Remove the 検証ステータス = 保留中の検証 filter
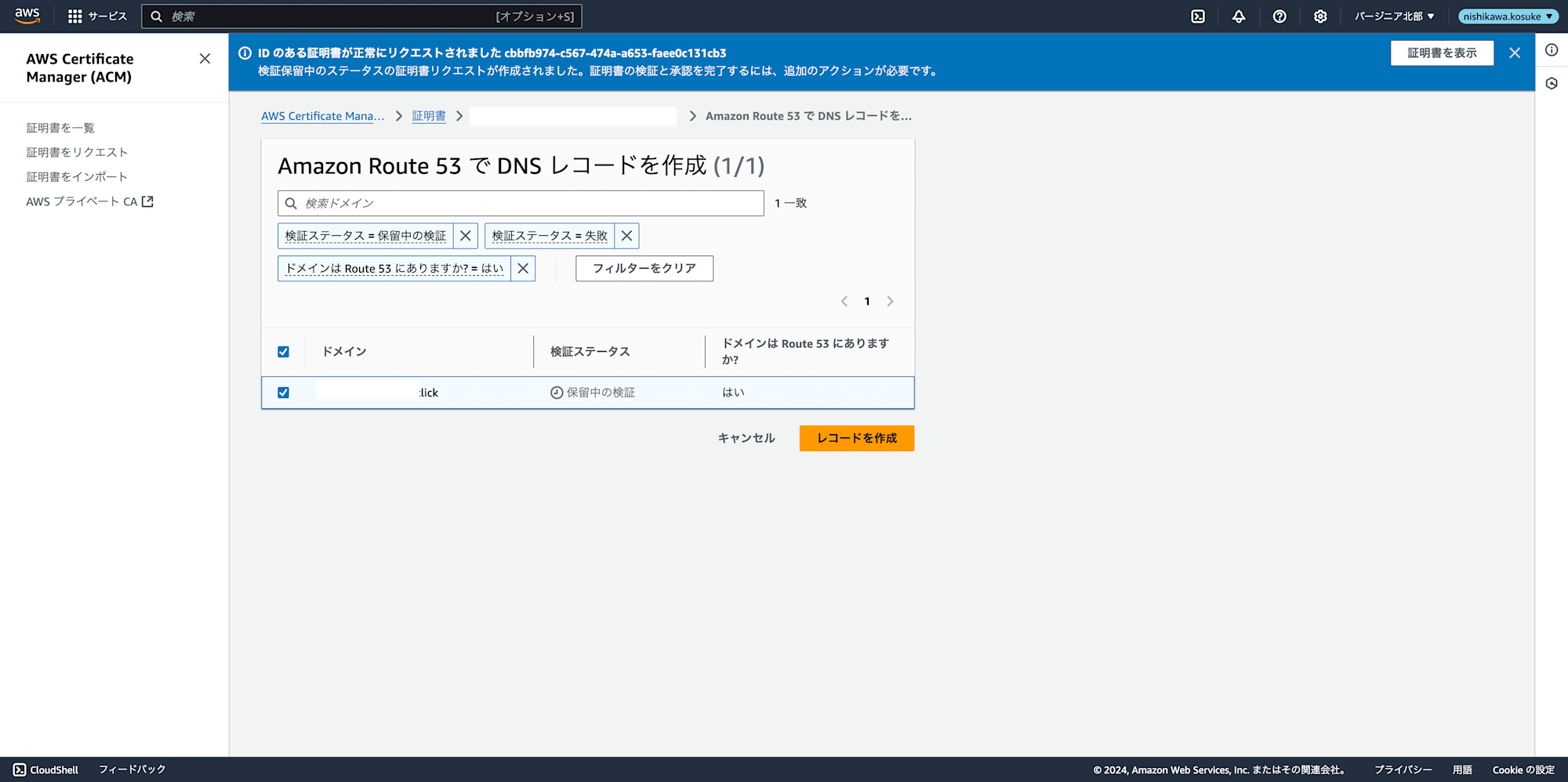This screenshot has height=782, width=1568. [466, 236]
